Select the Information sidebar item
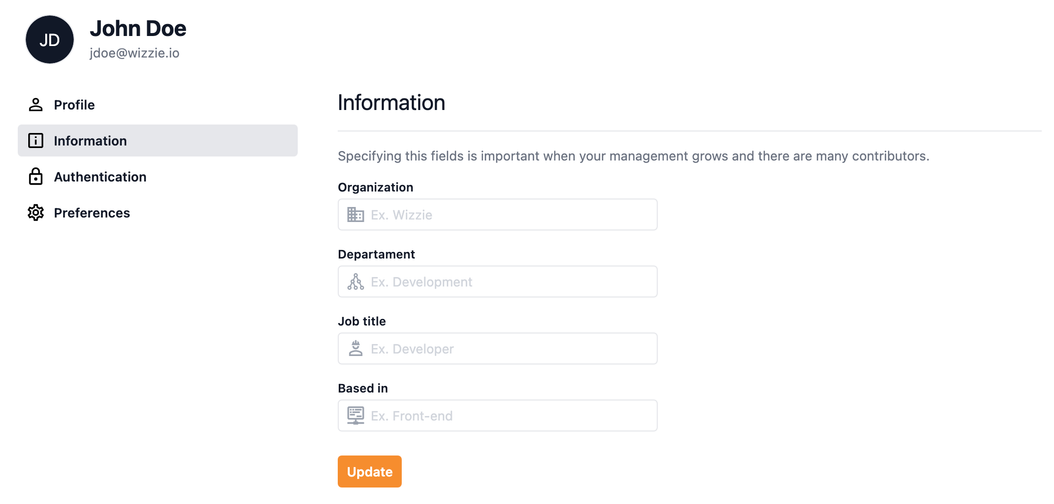This screenshot has width=1054, height=504. pos(90,141)
